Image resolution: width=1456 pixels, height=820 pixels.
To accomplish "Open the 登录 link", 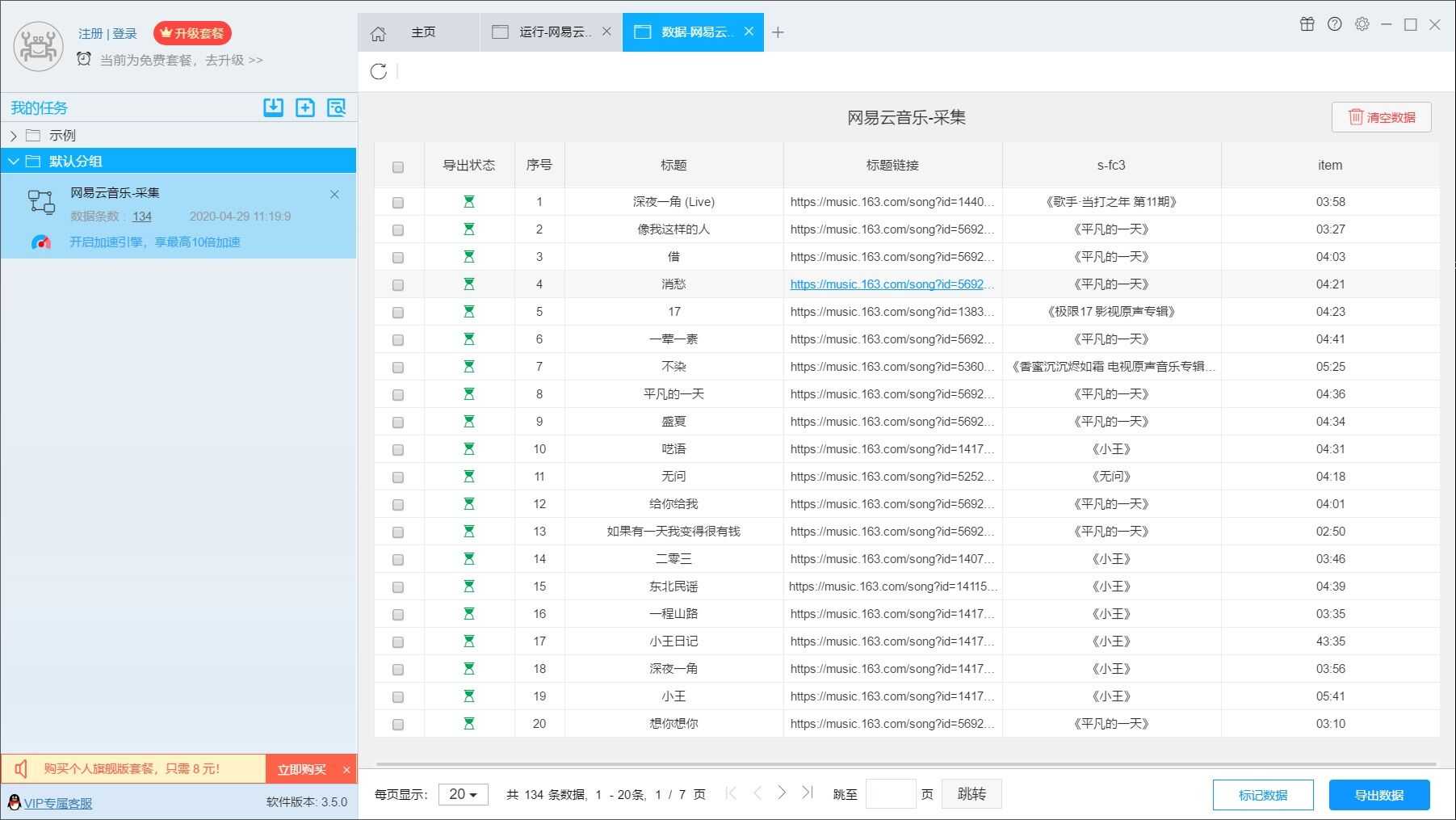I will coord(124,33).
